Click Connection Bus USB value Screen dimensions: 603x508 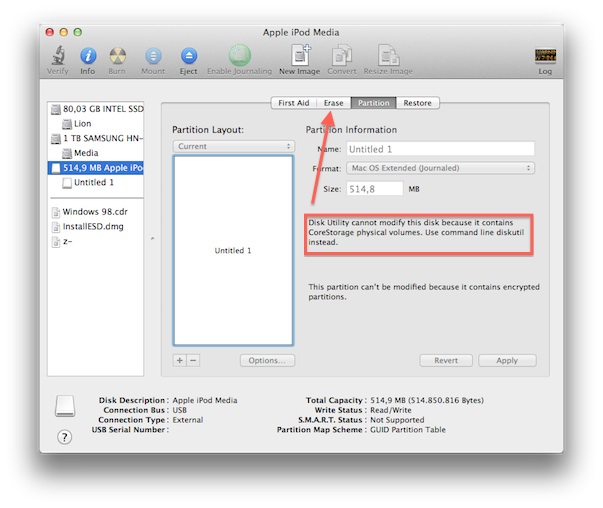tap(180, 410)
